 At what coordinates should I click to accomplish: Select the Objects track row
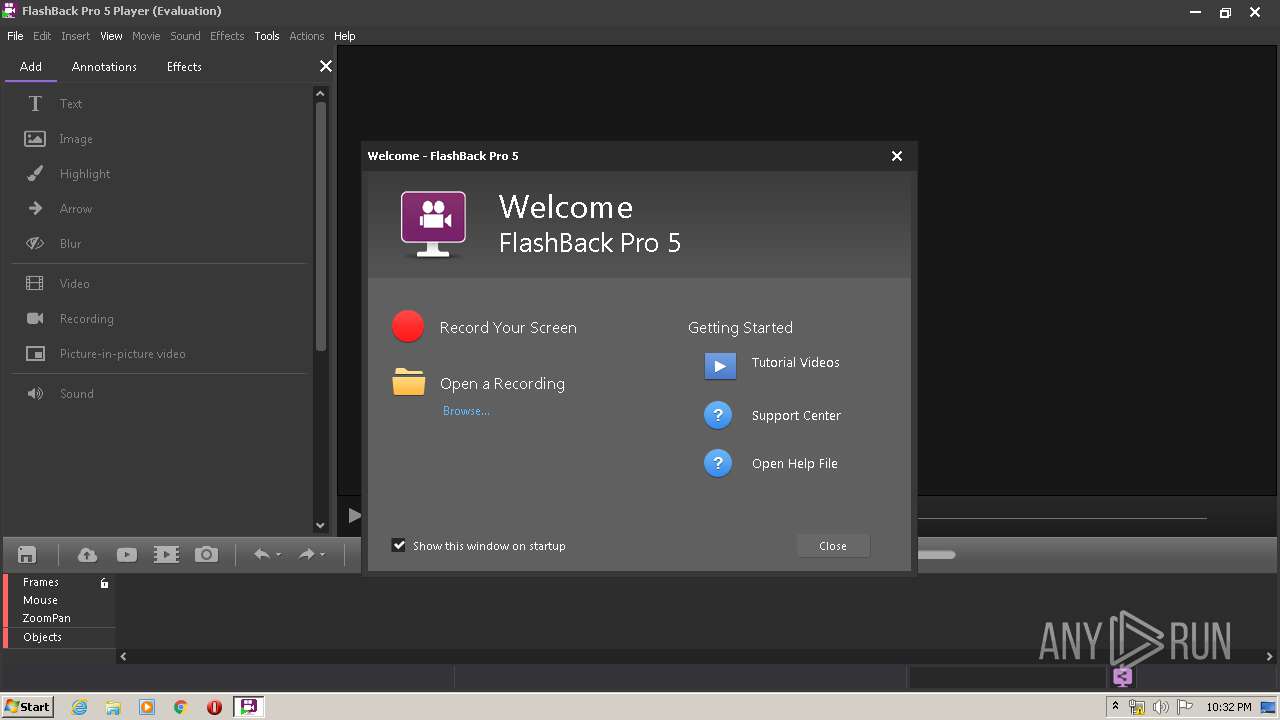pyautogui.click(x=59, y=637)
